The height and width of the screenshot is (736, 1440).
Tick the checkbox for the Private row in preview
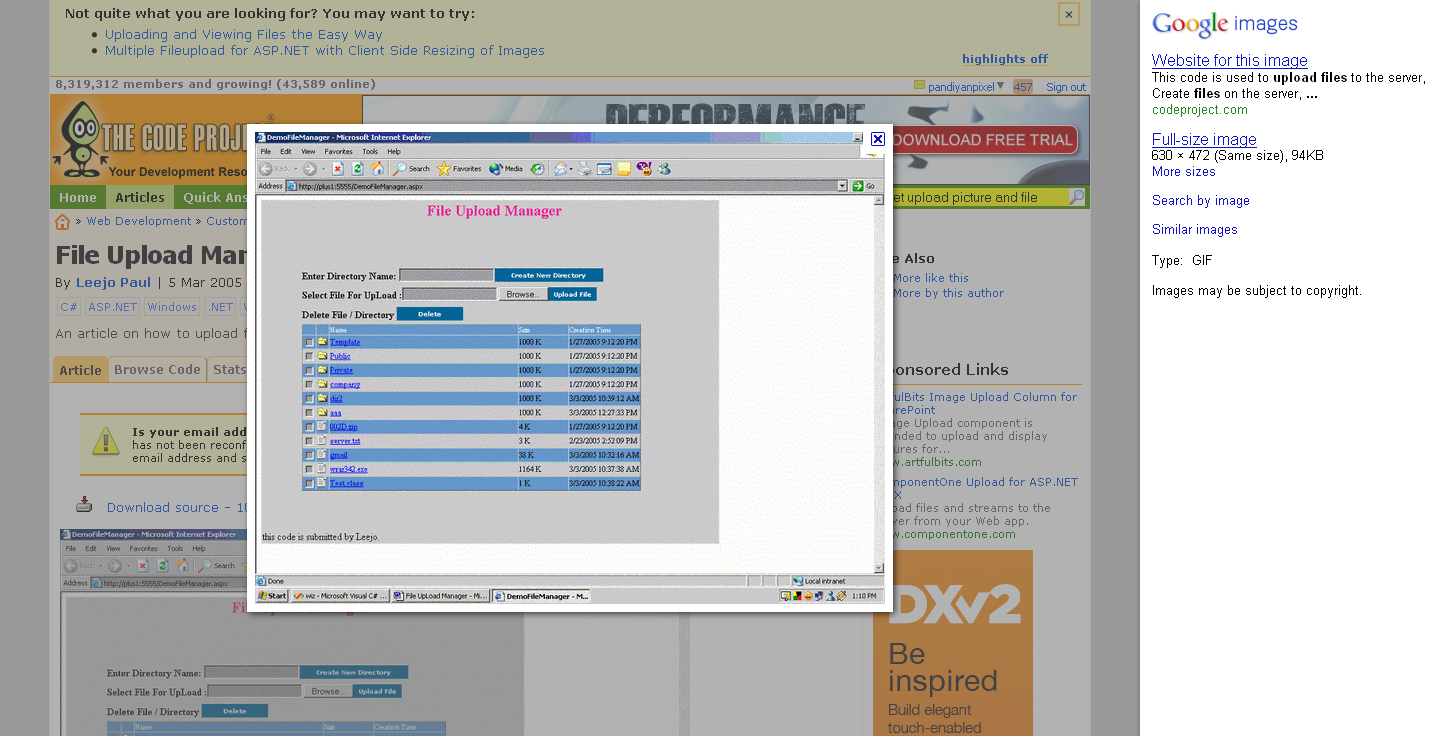[309, 370]
